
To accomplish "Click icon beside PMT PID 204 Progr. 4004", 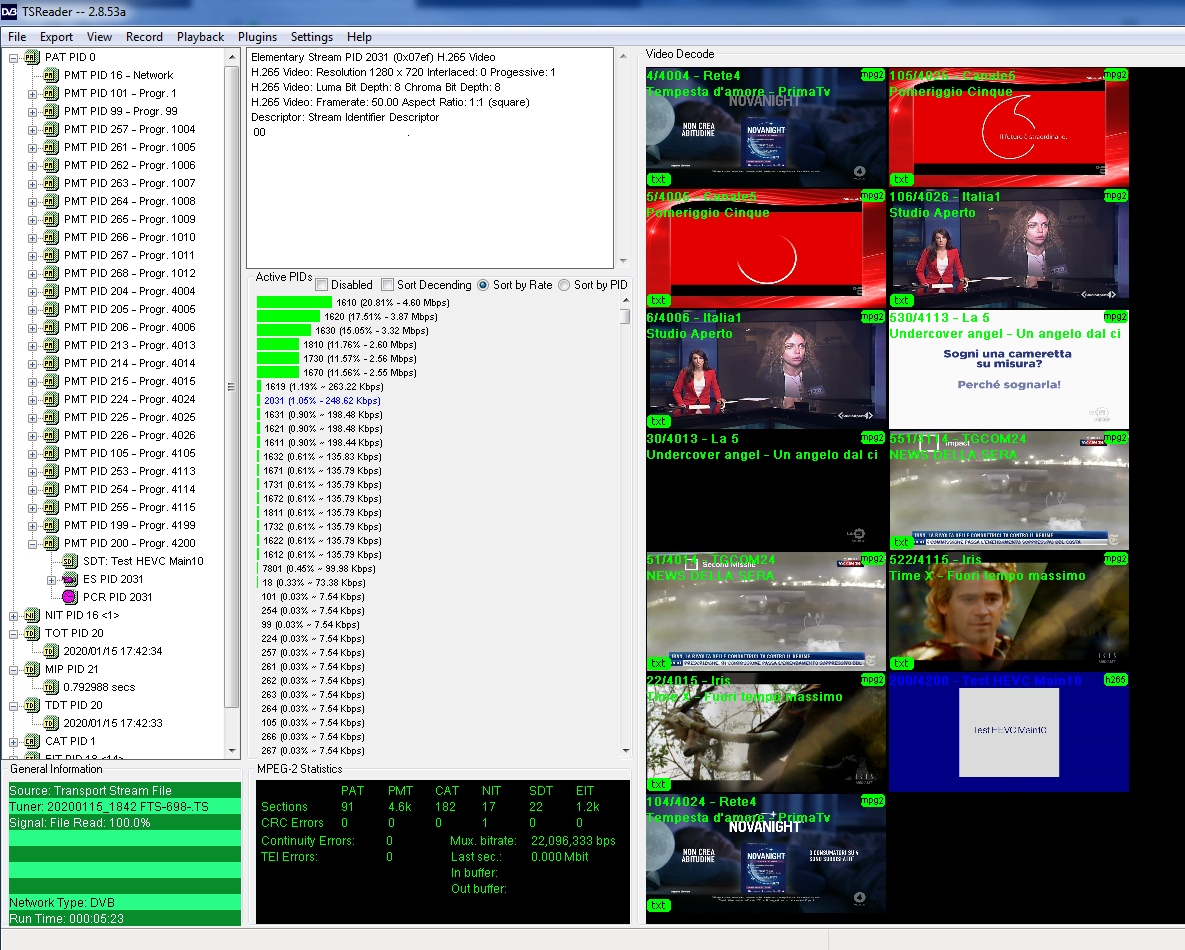I will [51, 292].
